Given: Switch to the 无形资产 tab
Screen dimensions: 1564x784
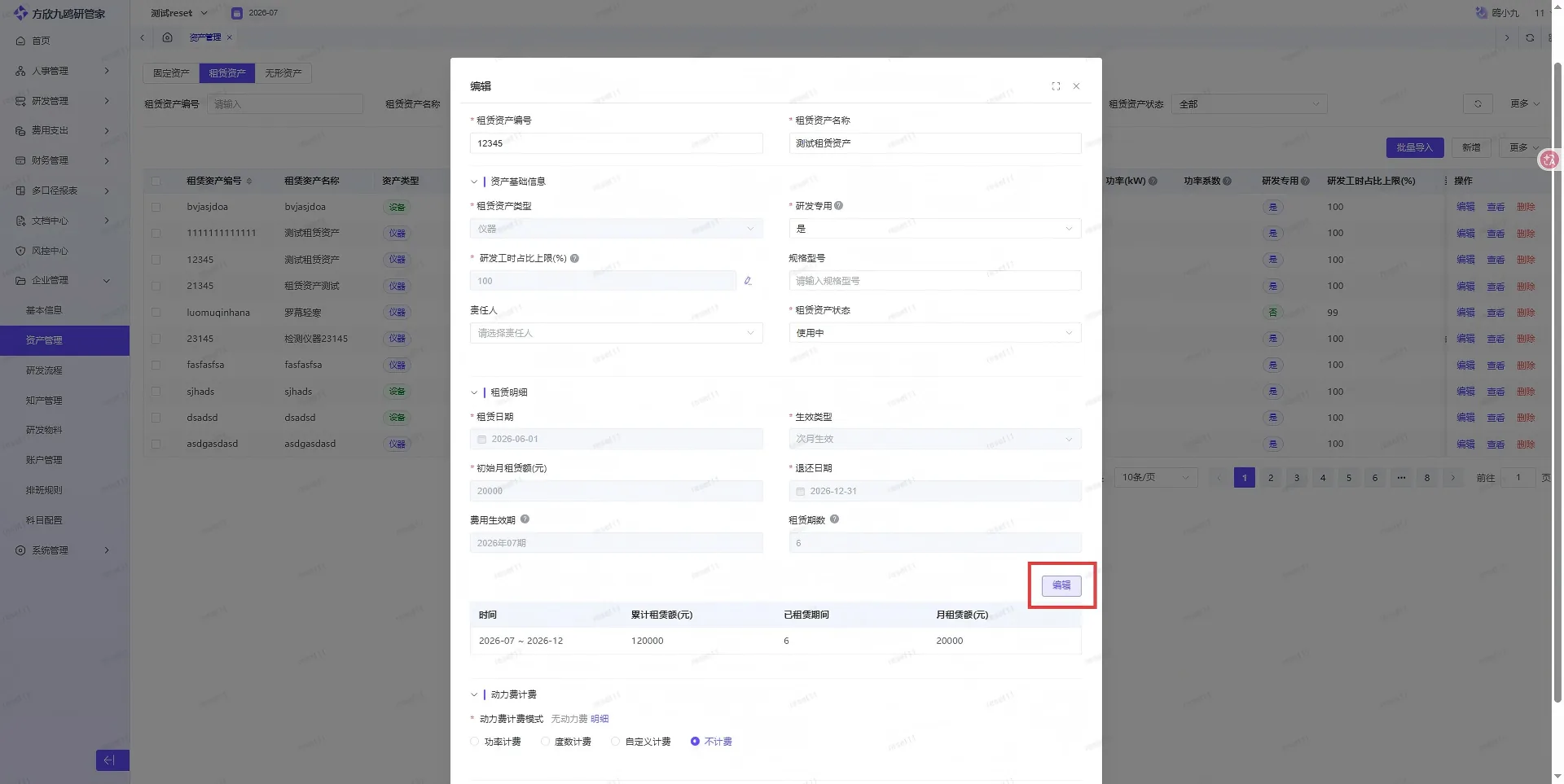Looking at the screenshot, I should [x=283, y=73].
